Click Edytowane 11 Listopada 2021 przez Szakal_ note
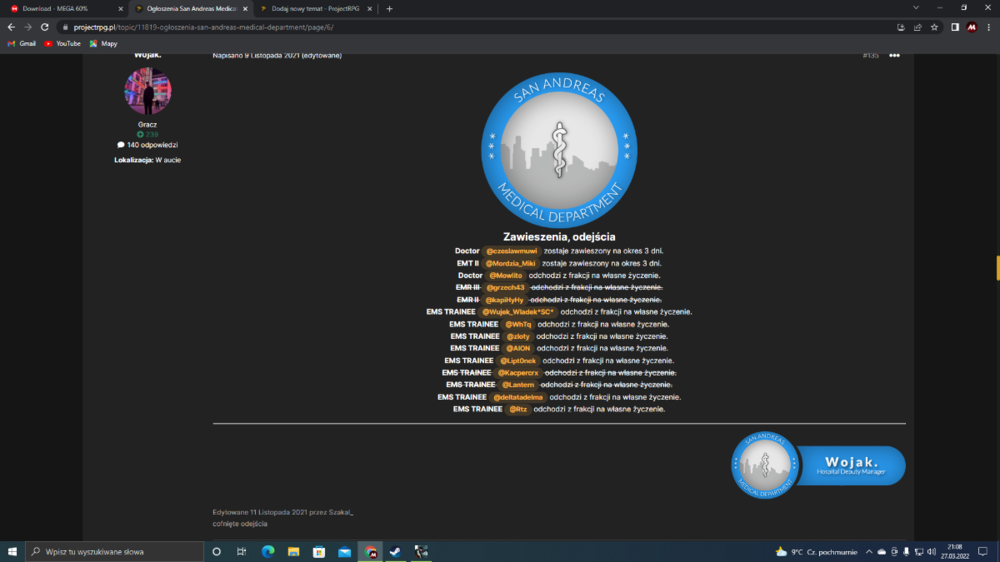This screenshot has width=1000, height=562. coord(283,512)
